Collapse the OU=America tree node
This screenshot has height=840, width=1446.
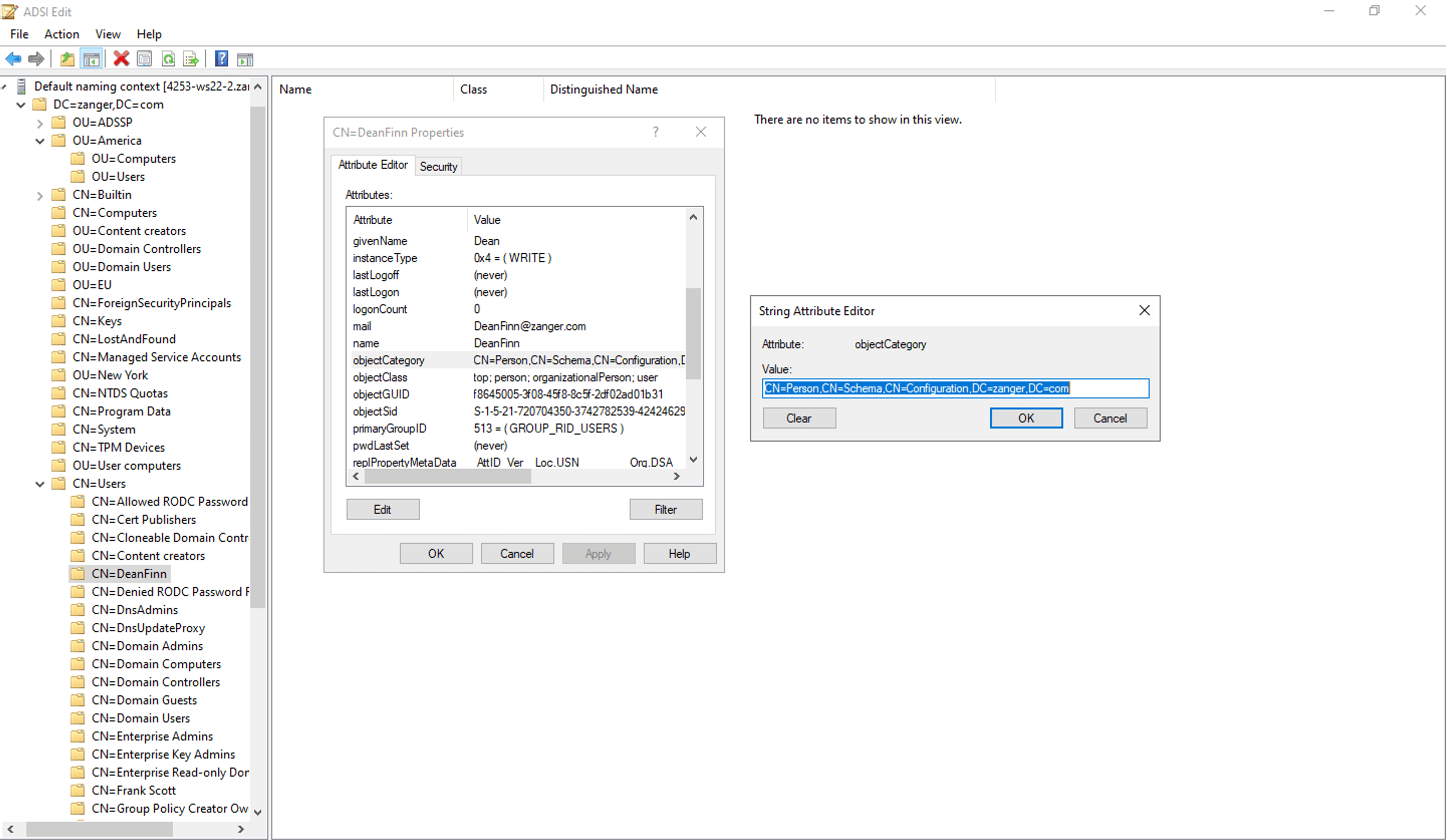click(40, 141)
